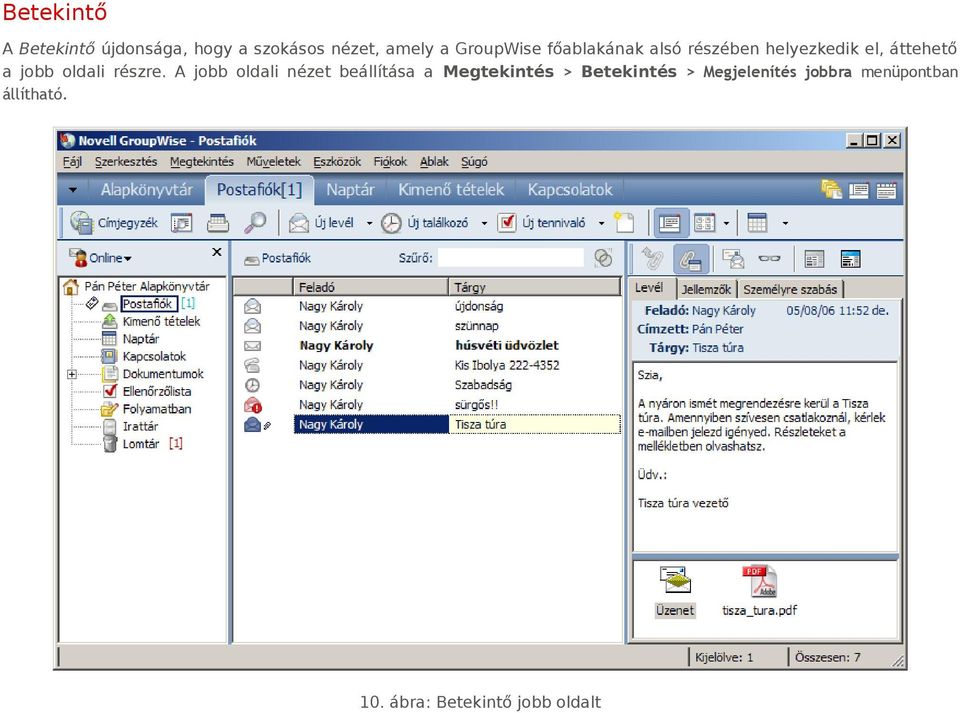This screenshot has height=713, width=960.
Task: Open the Üzenet attachment icon
Action: point(675,591)
